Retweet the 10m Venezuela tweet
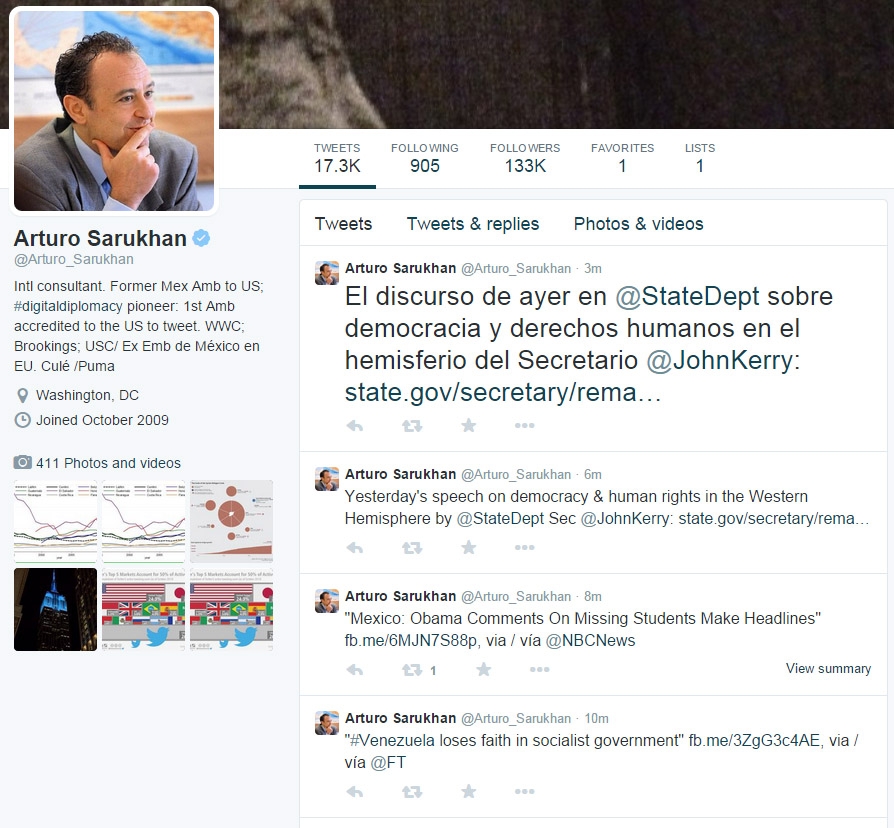Screen dimensions: 894x828 point(412,792)
